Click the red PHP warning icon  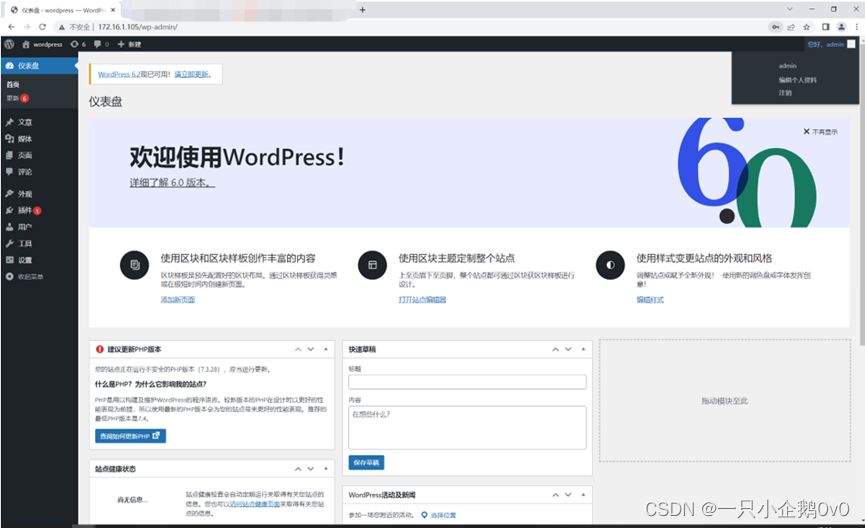click(100, 349)
